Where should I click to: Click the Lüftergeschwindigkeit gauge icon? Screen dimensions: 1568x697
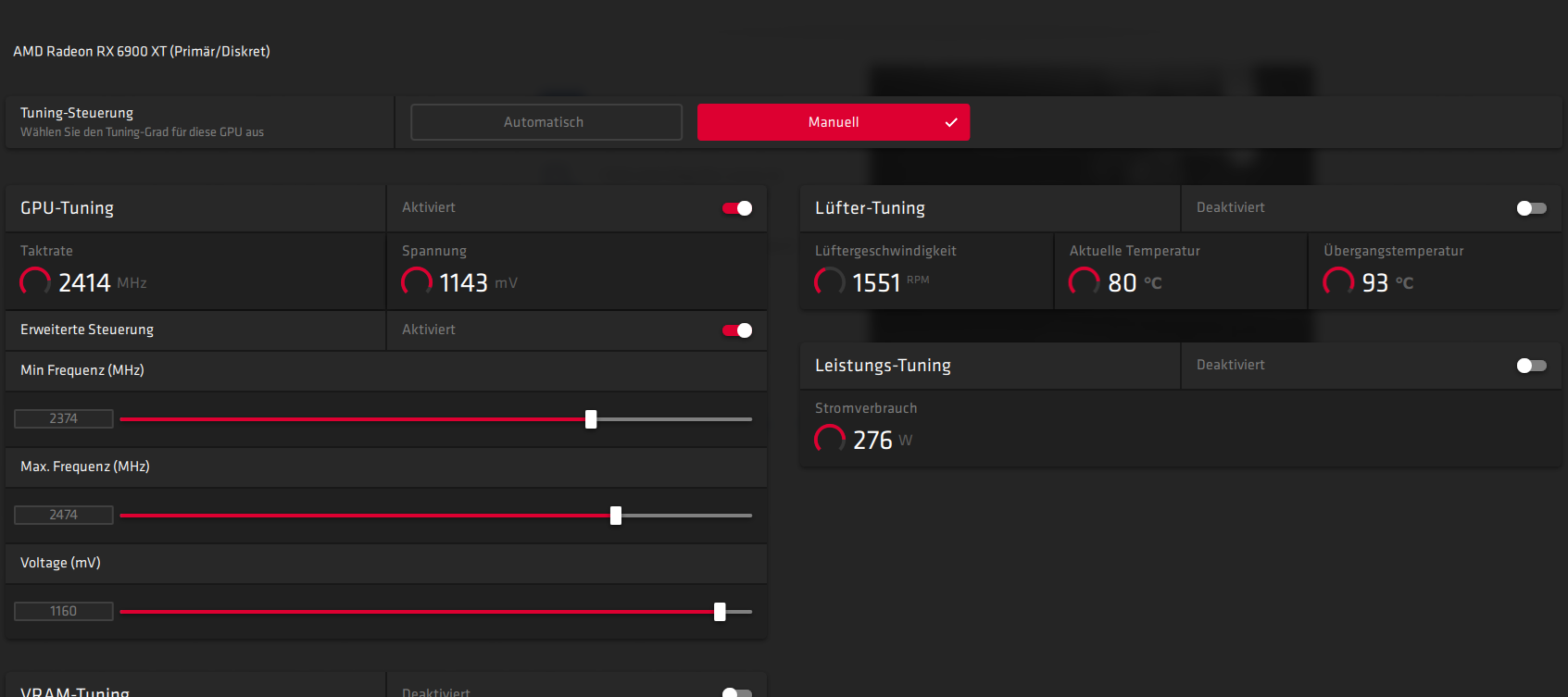pos(830,282)
